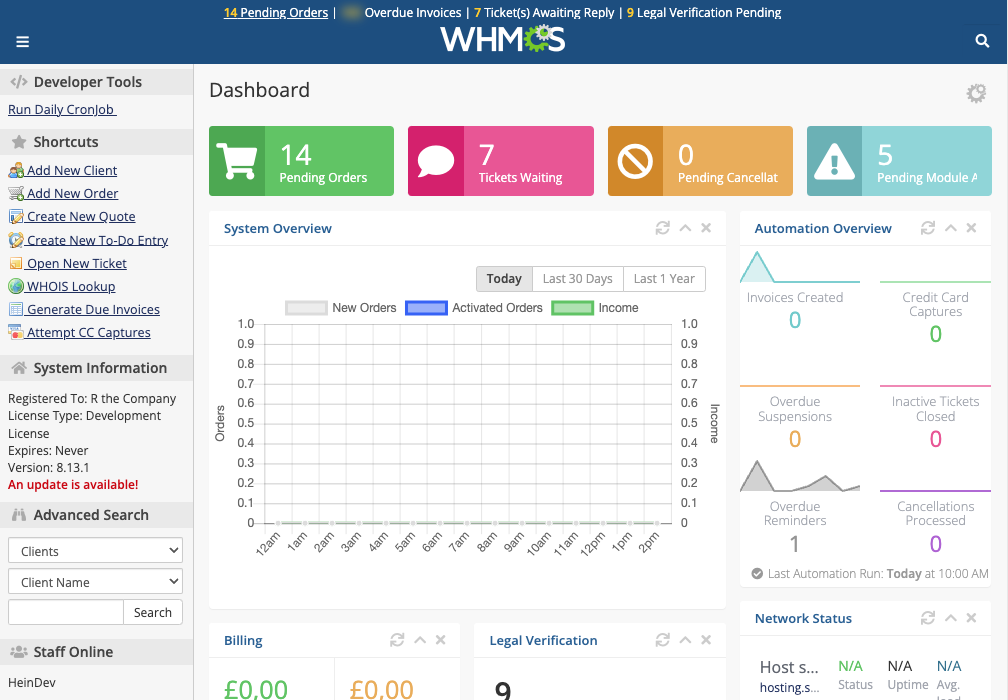1008x700 pixels.
Task: Refresh the Automation Overview widget
Action: click(x=927, y=228)
